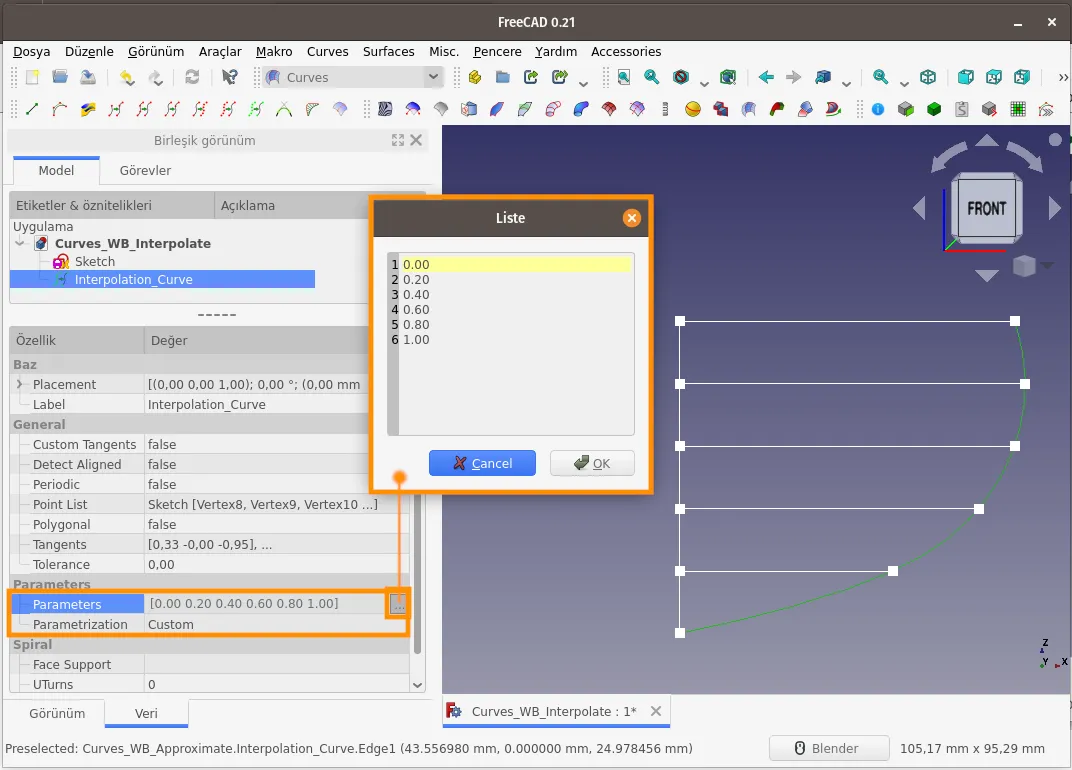Click the green dotted interpolate curve icon

tap(256, 109)
